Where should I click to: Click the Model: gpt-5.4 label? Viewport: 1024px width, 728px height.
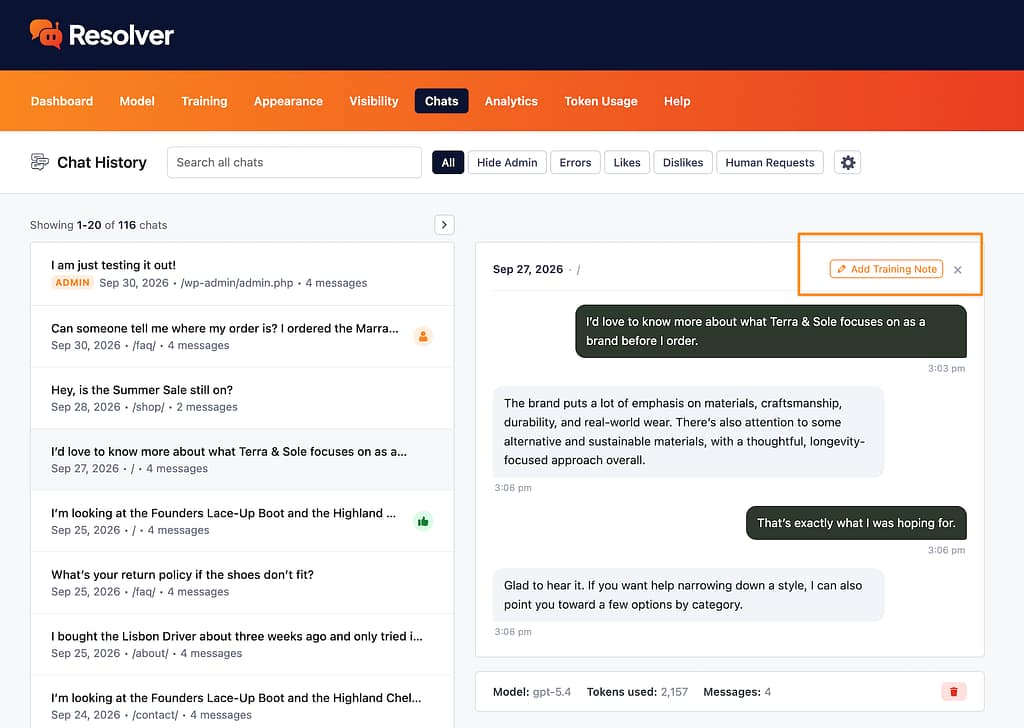click(x=532, y=692)
